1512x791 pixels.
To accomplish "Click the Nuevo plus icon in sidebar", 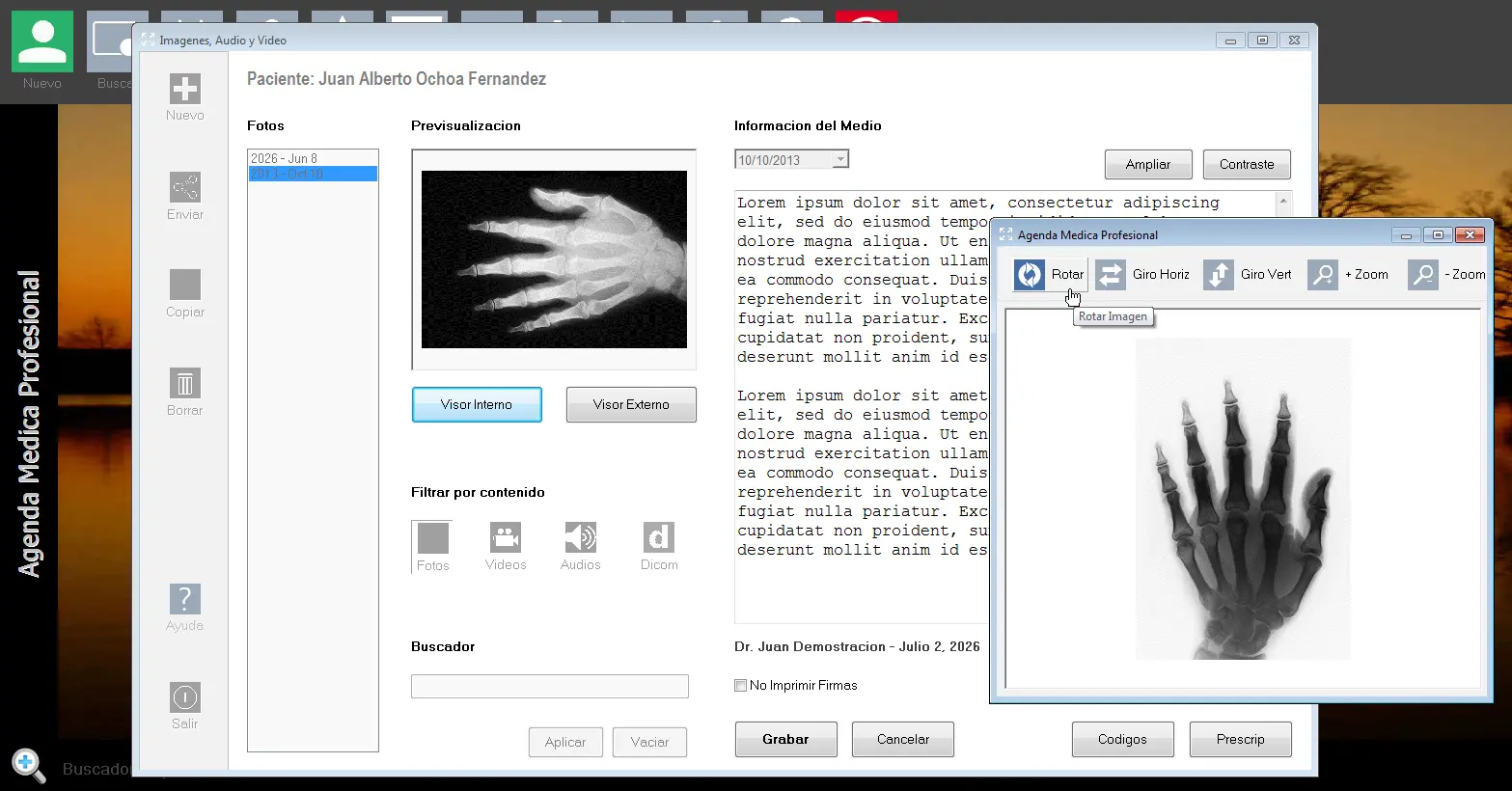I will click(x=184, y=89).
